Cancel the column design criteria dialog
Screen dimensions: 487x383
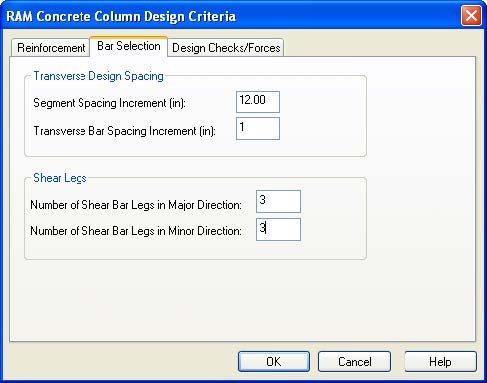(354, 362)
